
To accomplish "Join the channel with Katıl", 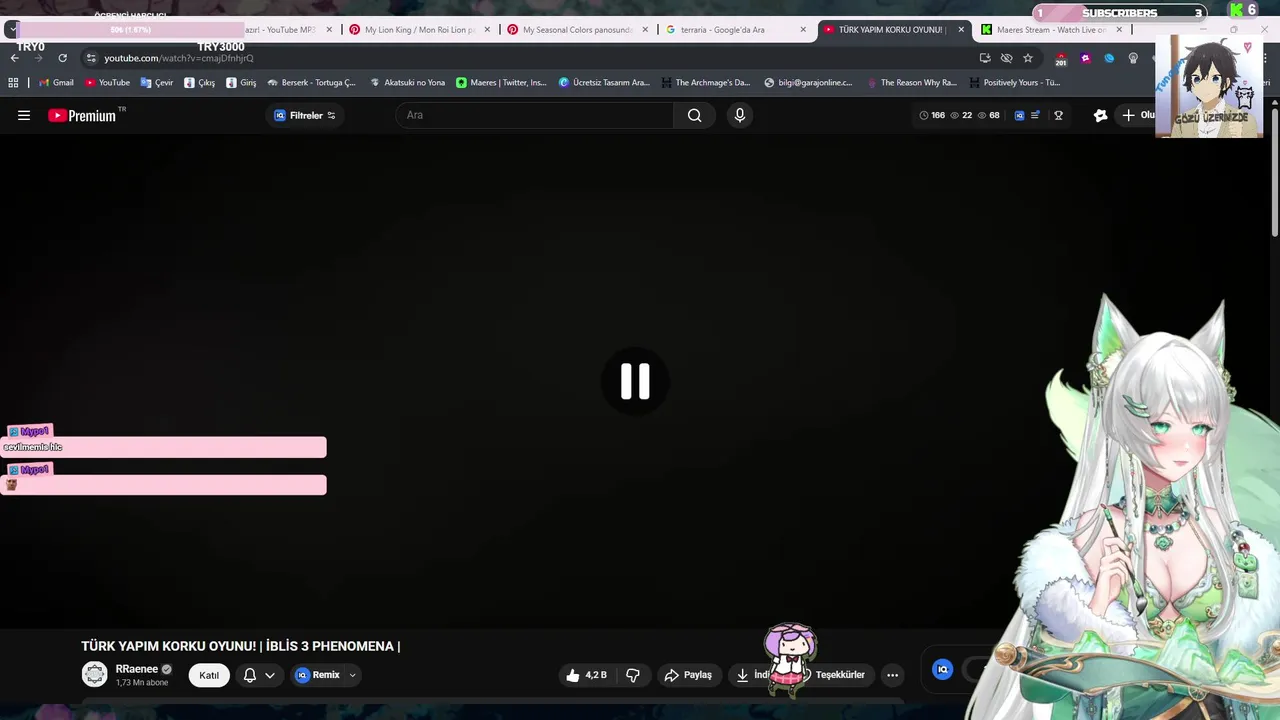I will coord(209,675).
